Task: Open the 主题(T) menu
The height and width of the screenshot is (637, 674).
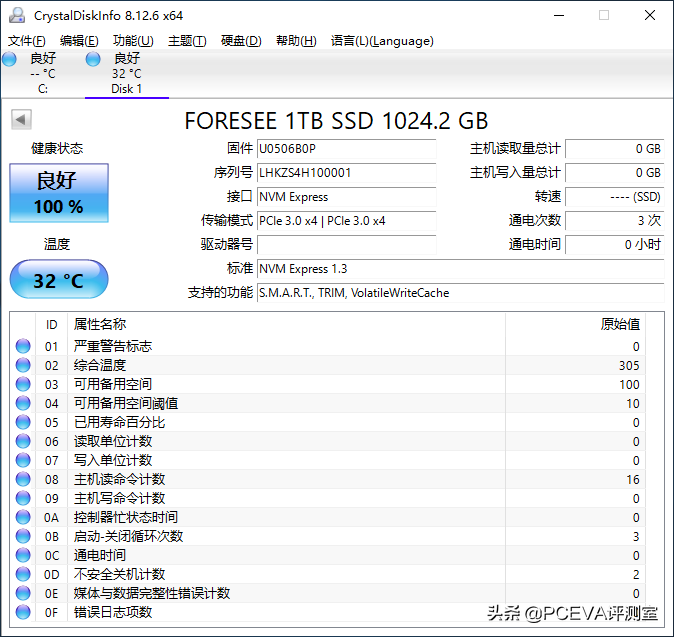Action: coord(187,41)
